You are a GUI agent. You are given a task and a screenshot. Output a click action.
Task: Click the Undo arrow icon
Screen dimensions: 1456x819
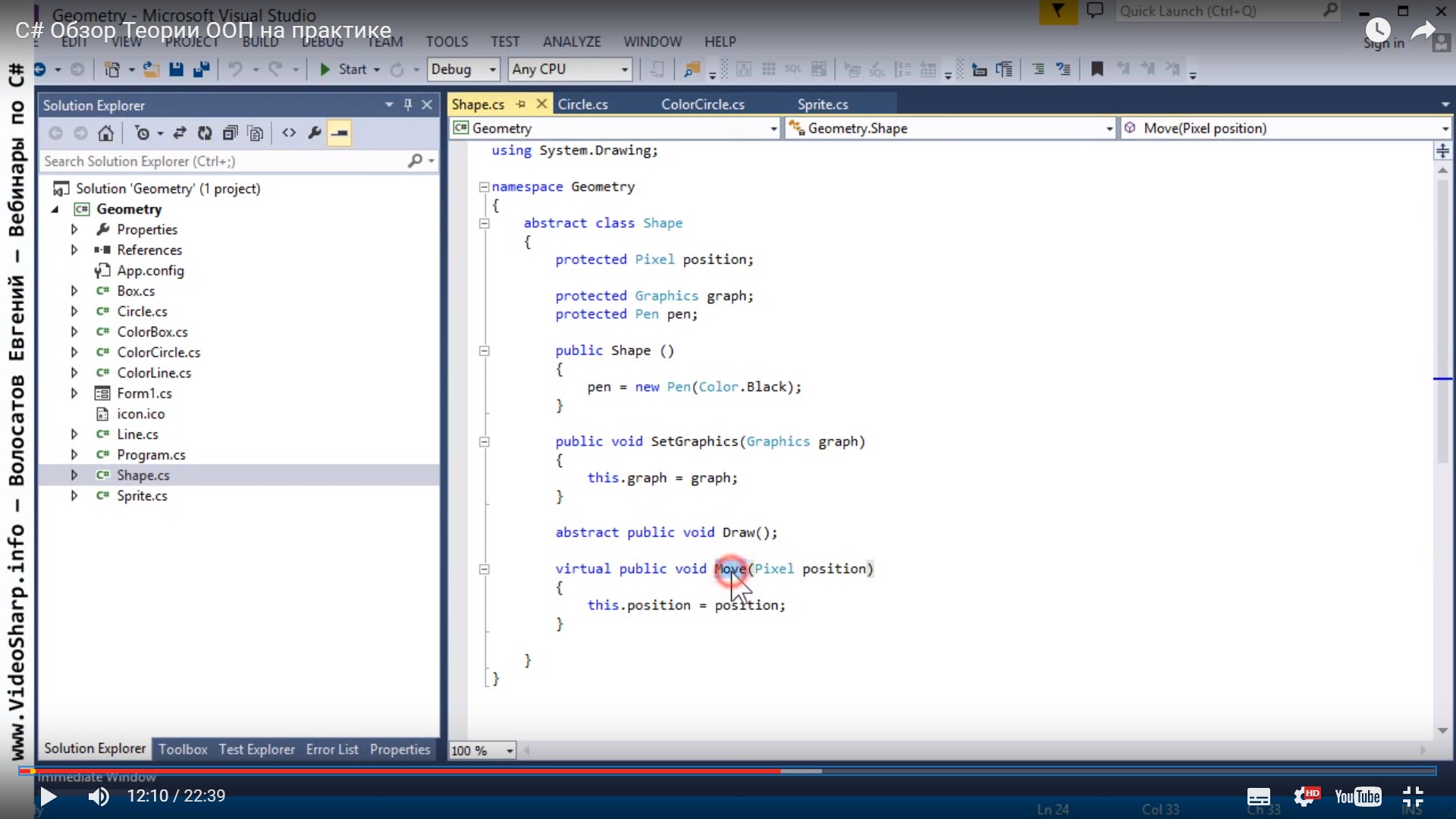236,69
